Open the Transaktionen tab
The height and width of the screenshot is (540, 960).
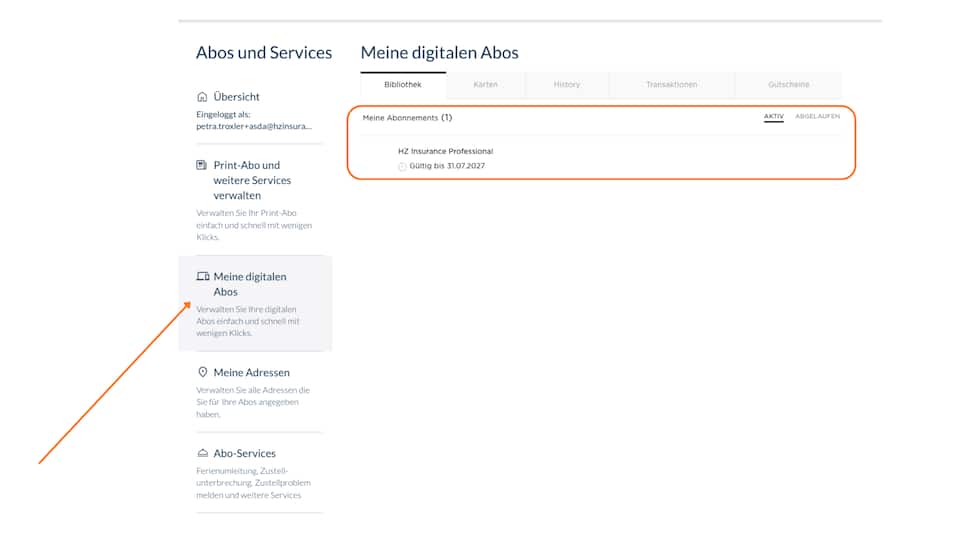(x=672, y=84)
